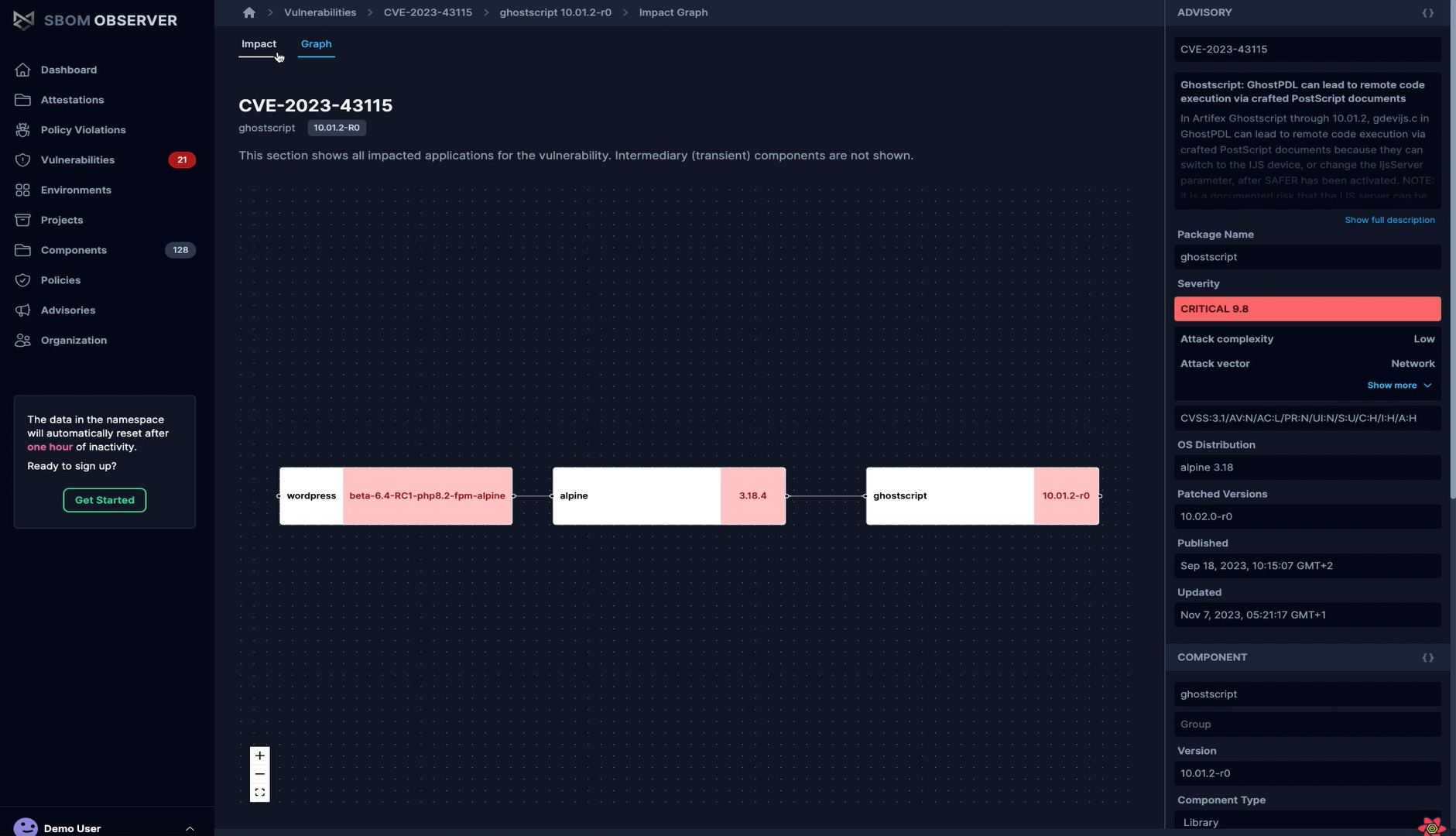The image size is (1456, 836).
Task: Click the component Version 10.01.2-r0 field
Action: coord(1307,773)
